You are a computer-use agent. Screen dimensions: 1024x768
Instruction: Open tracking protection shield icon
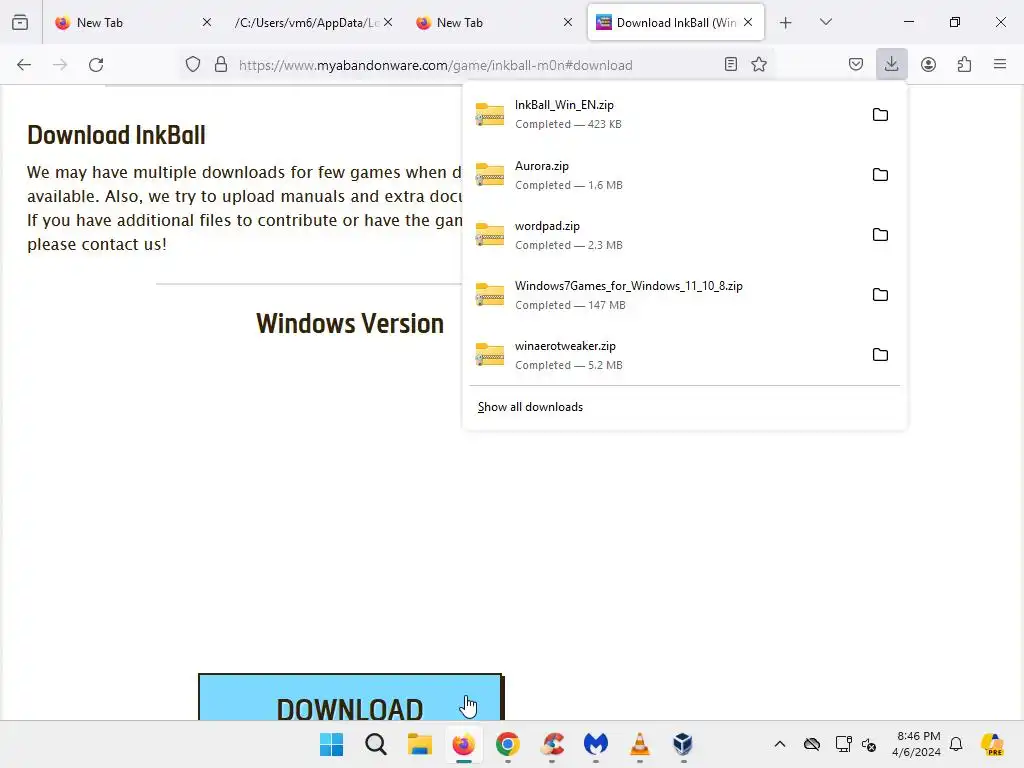click(193, 65)
